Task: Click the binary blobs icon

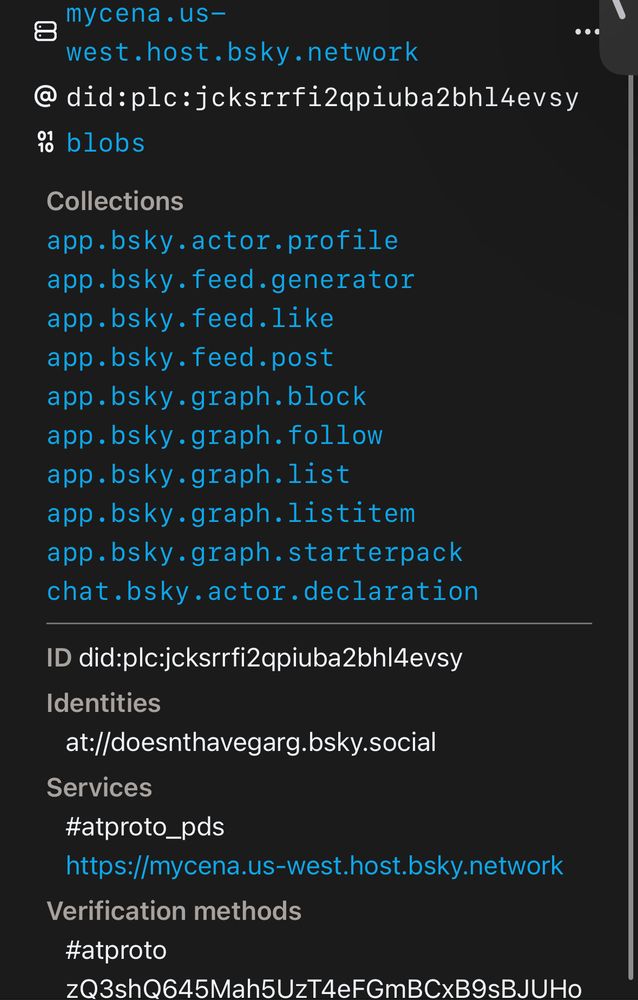Action: pos(45,142)
